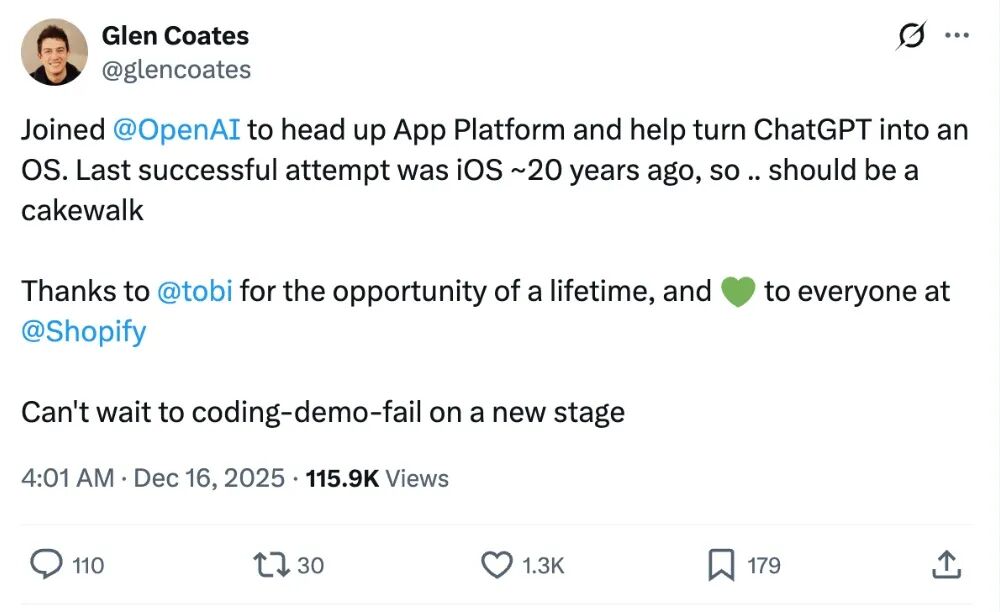Open the three-dot more options menu
The width and height of the screenshot is (1000, 612).
(x=958, y=36)
